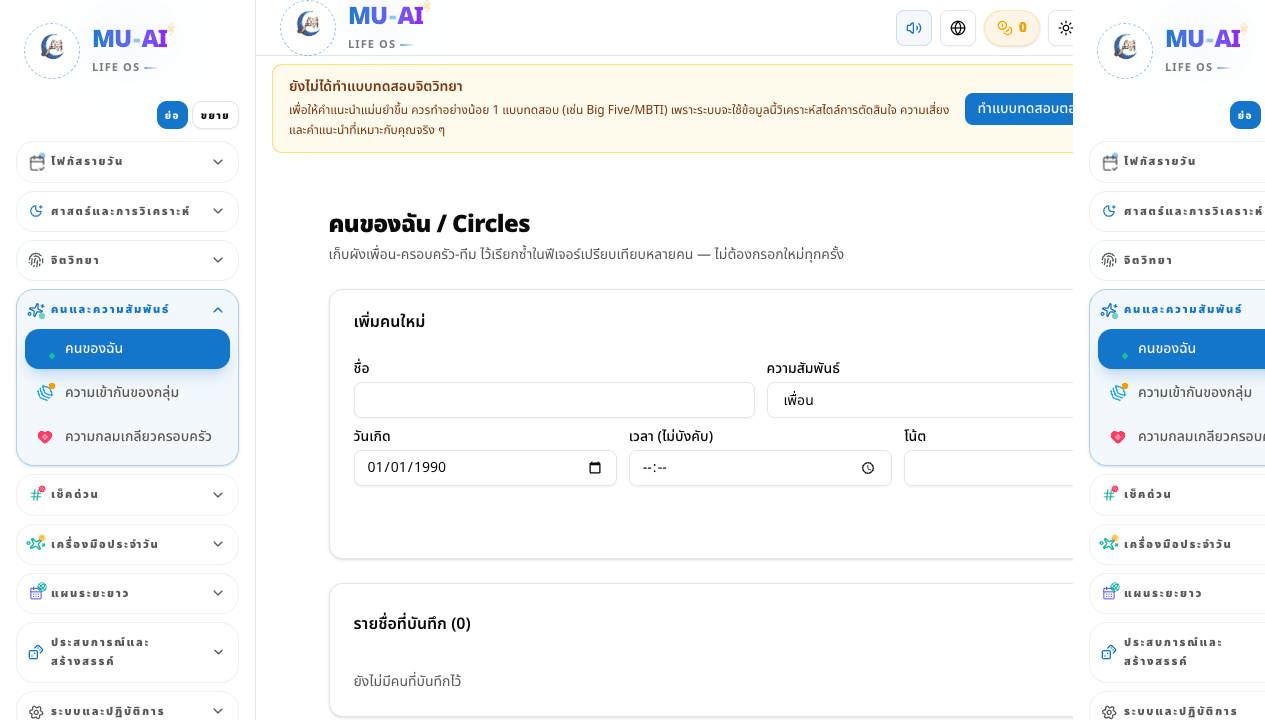Click the ชื่อ name input field
Screen dimensions: 1265x720
click(554, 400)
